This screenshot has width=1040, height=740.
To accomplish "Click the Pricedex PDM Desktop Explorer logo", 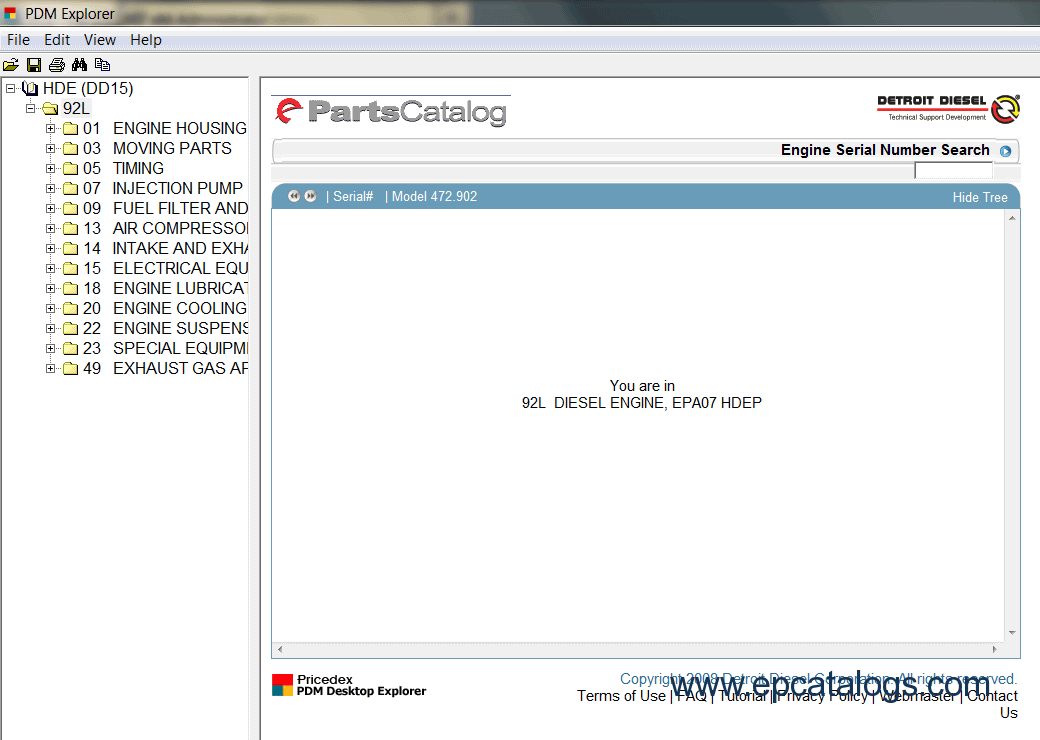I will (x=349, y=685).
